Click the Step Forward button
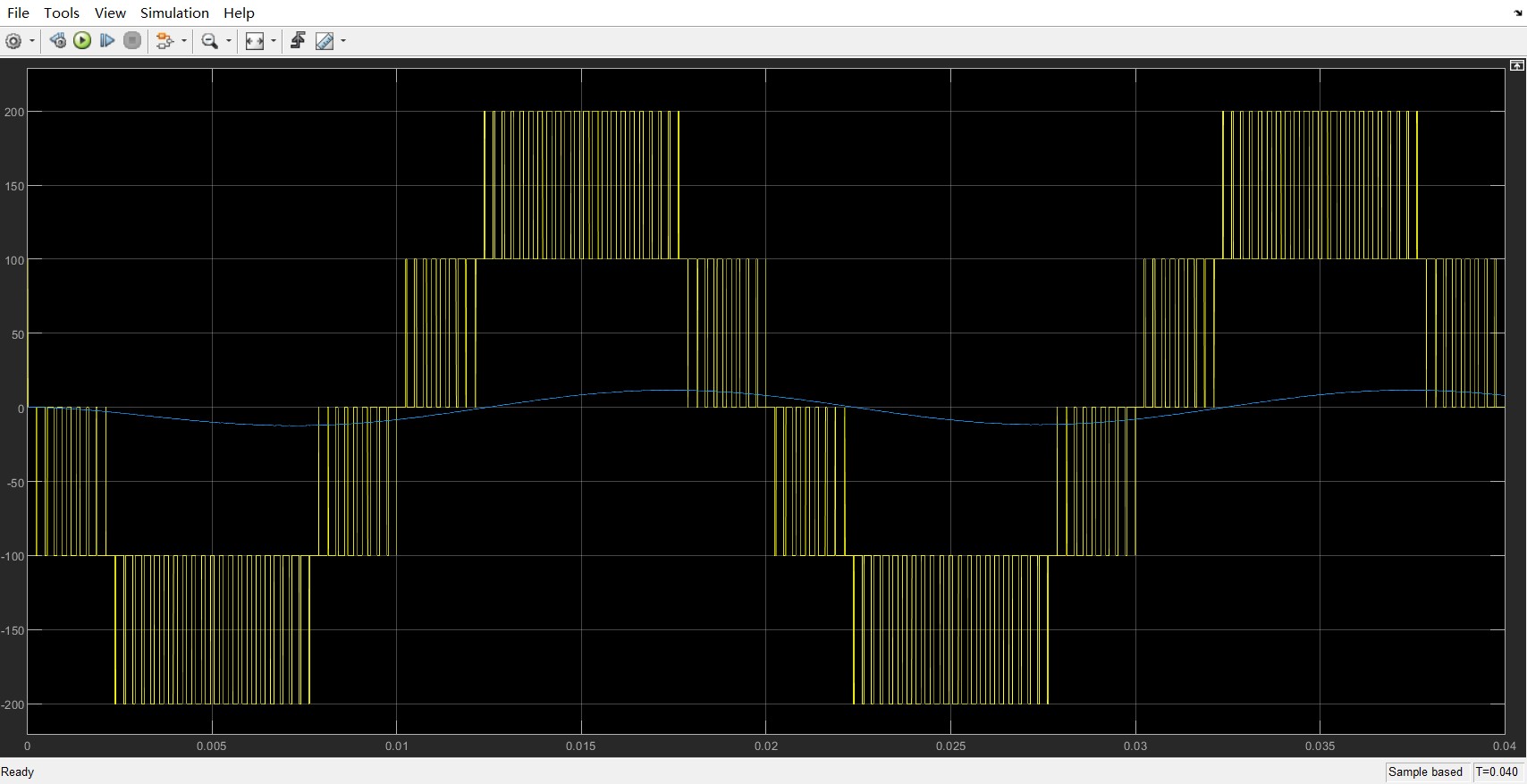This screenshot has width=1527, height=784. [x=107, y=40]
